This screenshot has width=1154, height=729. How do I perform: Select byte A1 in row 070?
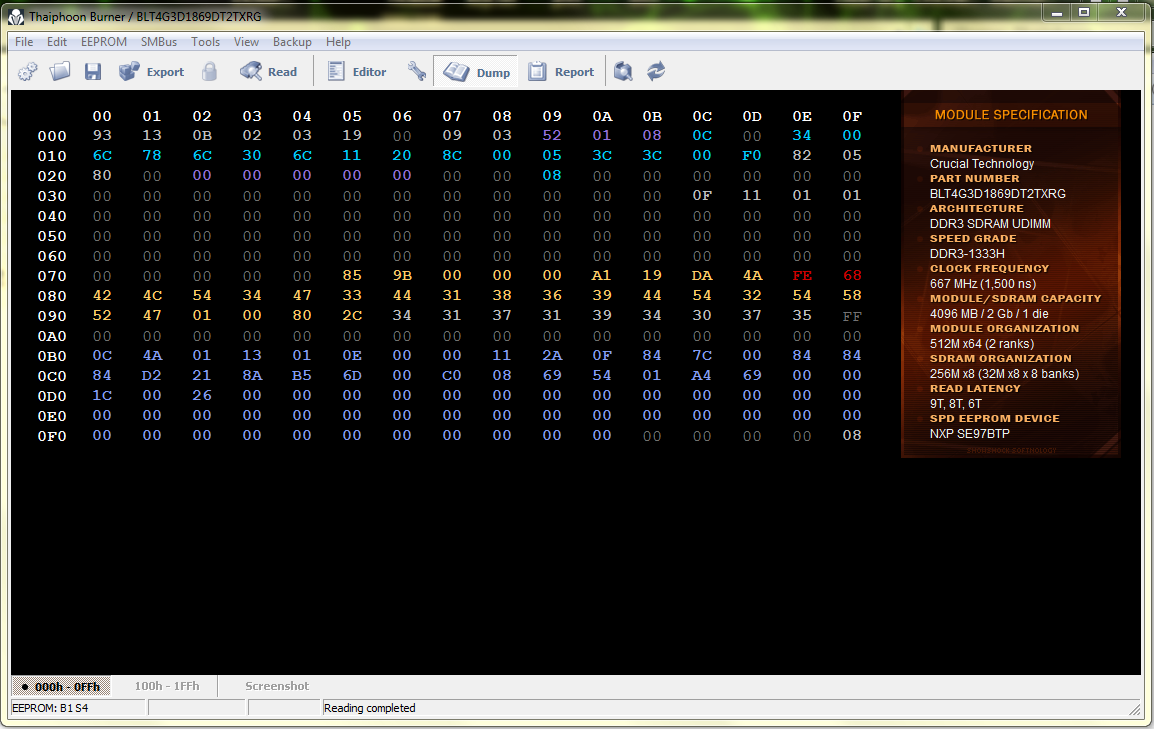tap(601, 276)
